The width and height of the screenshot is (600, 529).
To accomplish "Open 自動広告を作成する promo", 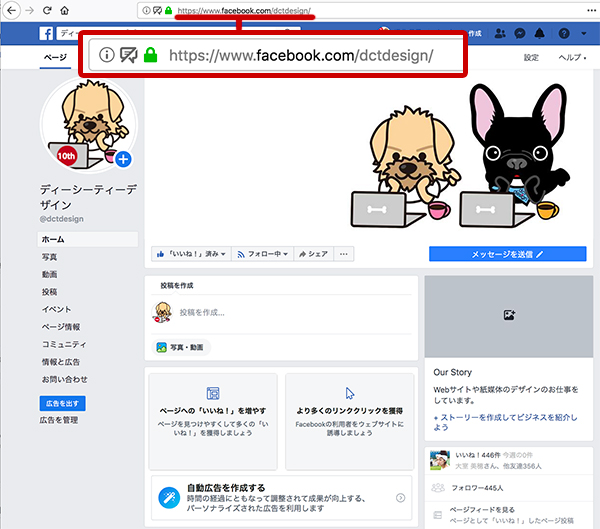I will click(282, 498).
